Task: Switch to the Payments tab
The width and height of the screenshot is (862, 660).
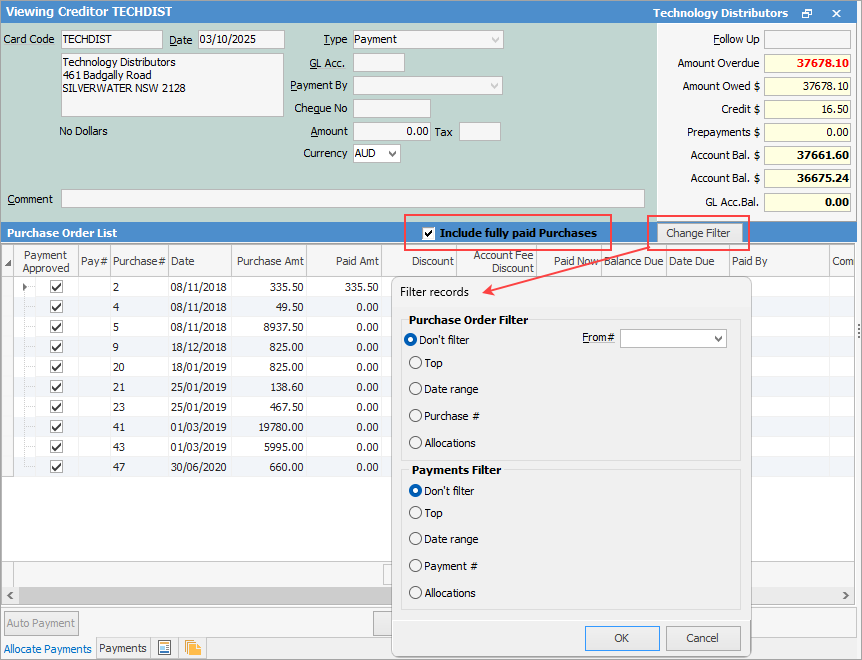Action: point(123,648)
